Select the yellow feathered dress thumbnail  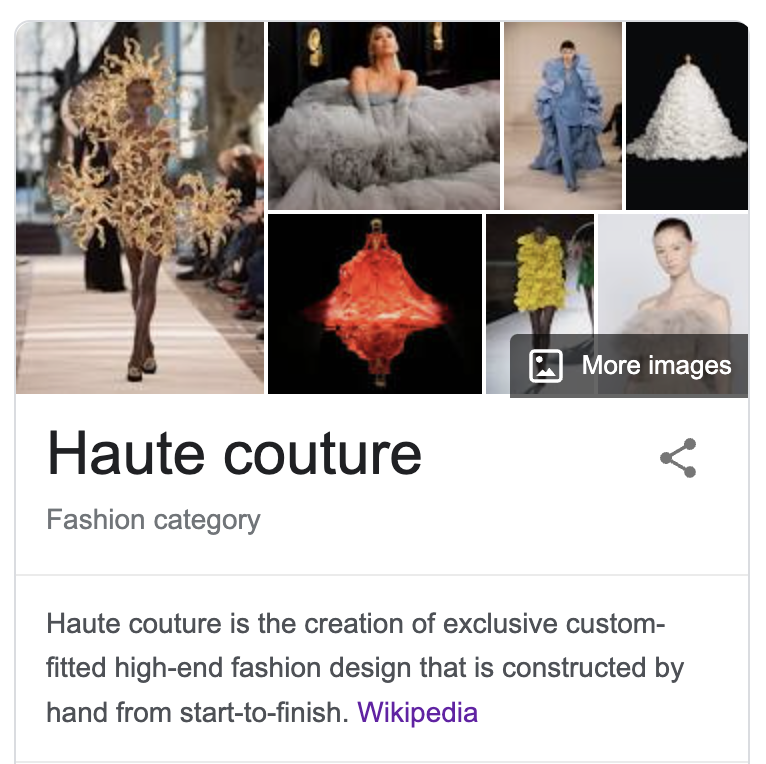pos(540,274)
